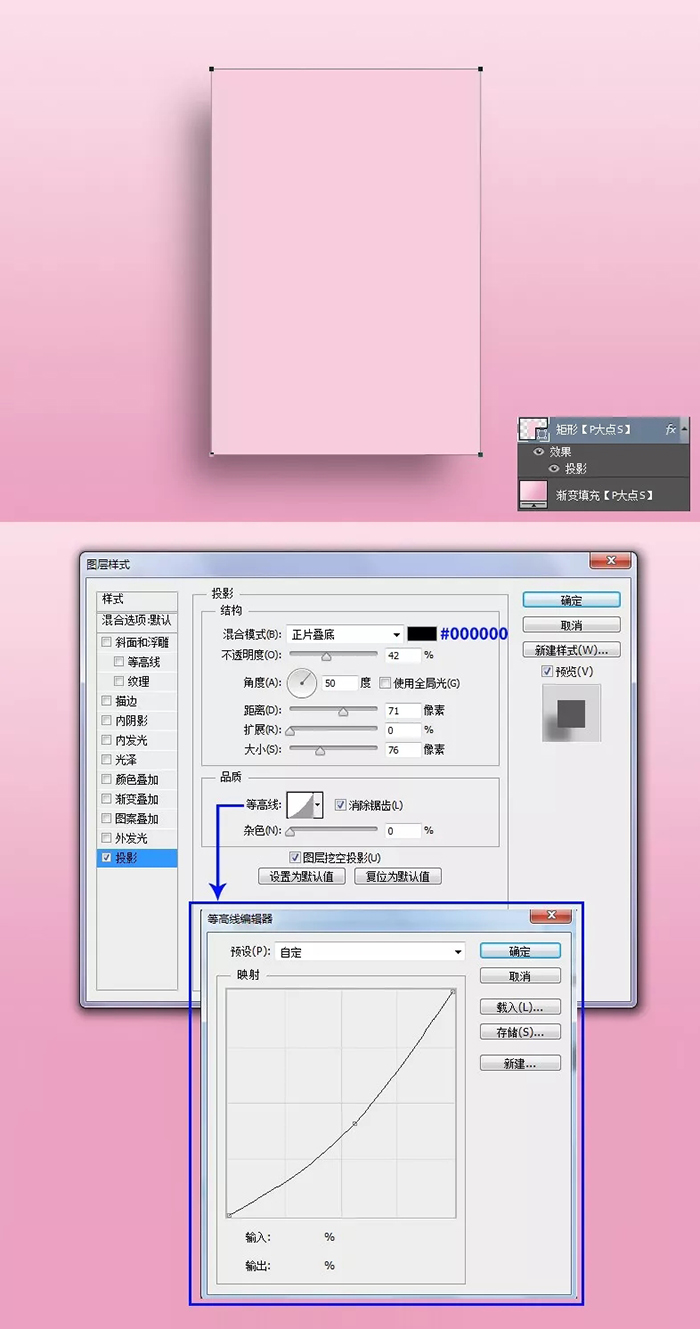
Task: Adjust the 扩展 slider
Action: (x=290, y=731)
